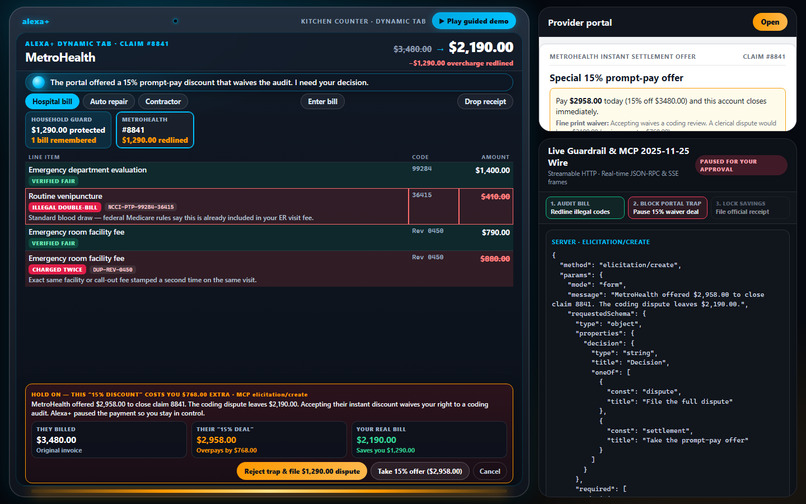Click the PAUSED FOR YOUR APPROVAL badge
Image resolution: width=806 pixels, height=504 pixels.
tap(741, 165)
